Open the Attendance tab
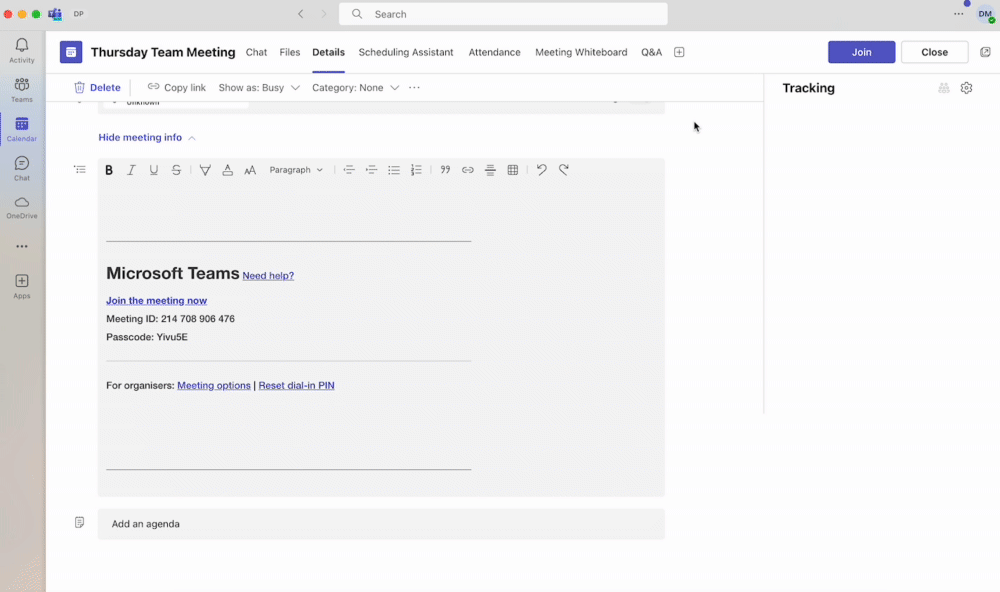Image resolution: width=1000 pixels, height=592 pixels. (494, 52)
